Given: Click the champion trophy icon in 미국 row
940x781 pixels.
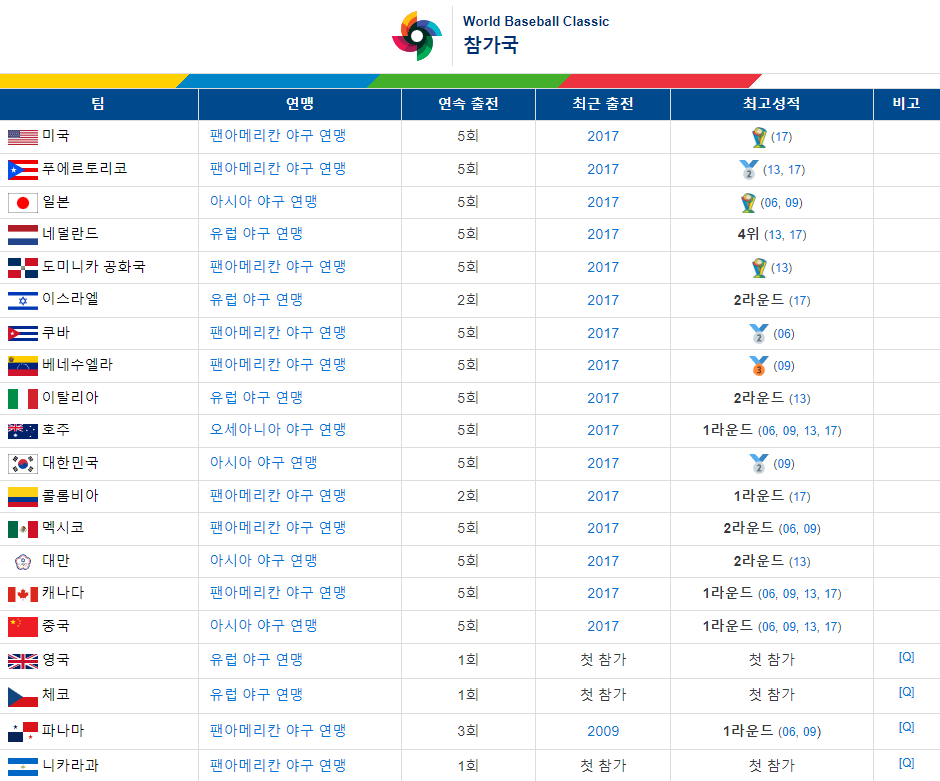Looking at the screenshot, I should [759, 137].
